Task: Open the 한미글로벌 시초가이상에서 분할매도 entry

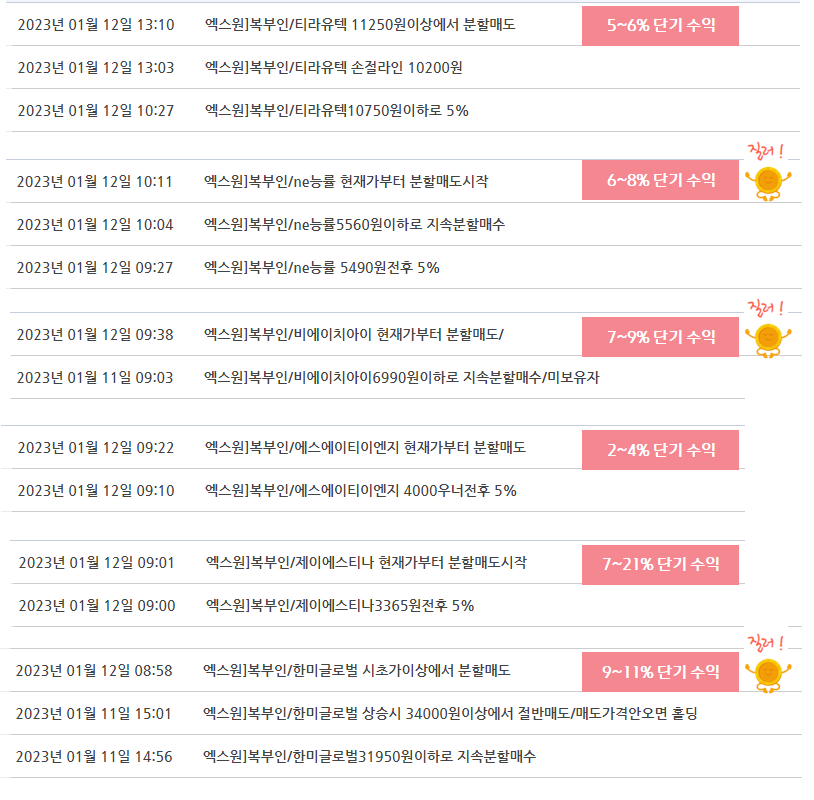Action: coord(356,670)
